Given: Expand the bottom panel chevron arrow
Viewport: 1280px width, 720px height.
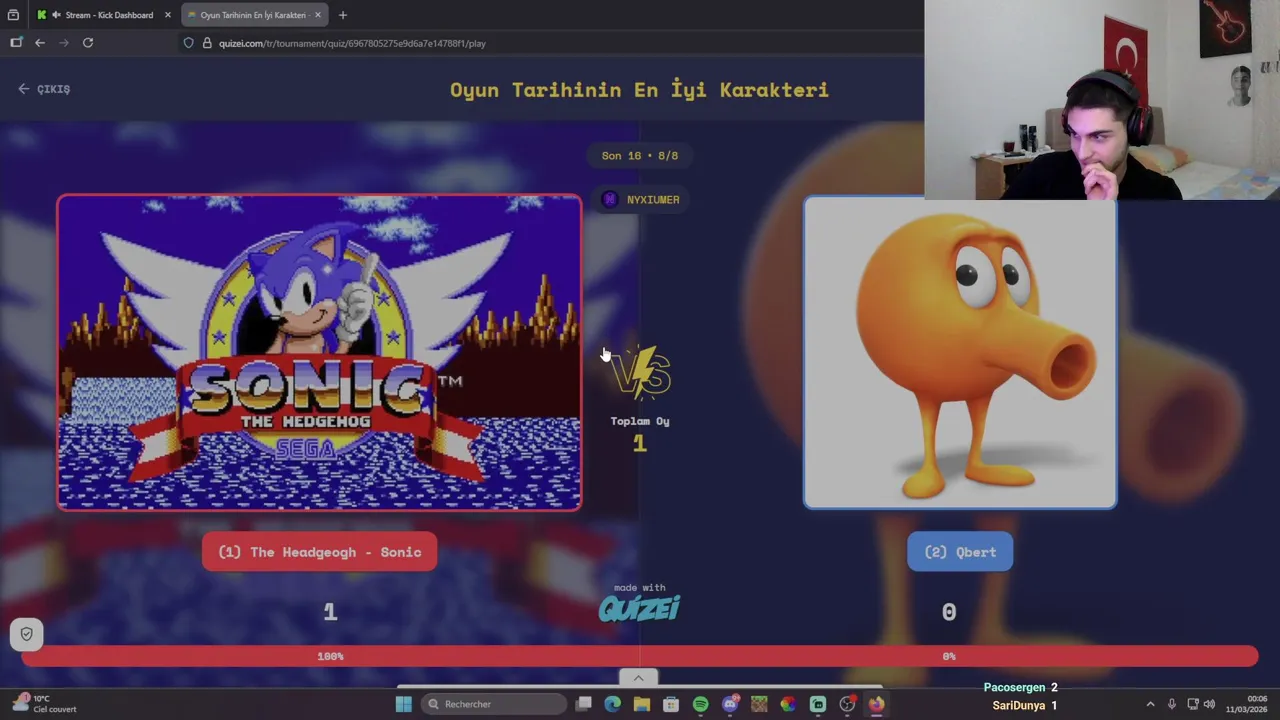Looking at the screenshot, I should [x=639, y=678].
